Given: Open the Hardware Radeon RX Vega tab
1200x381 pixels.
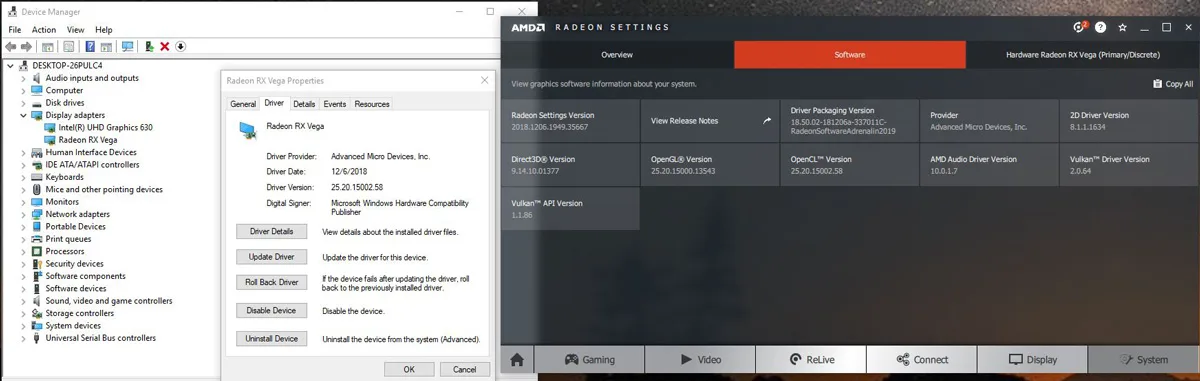Looking at the screenshot, I should tap(1083, 54).
